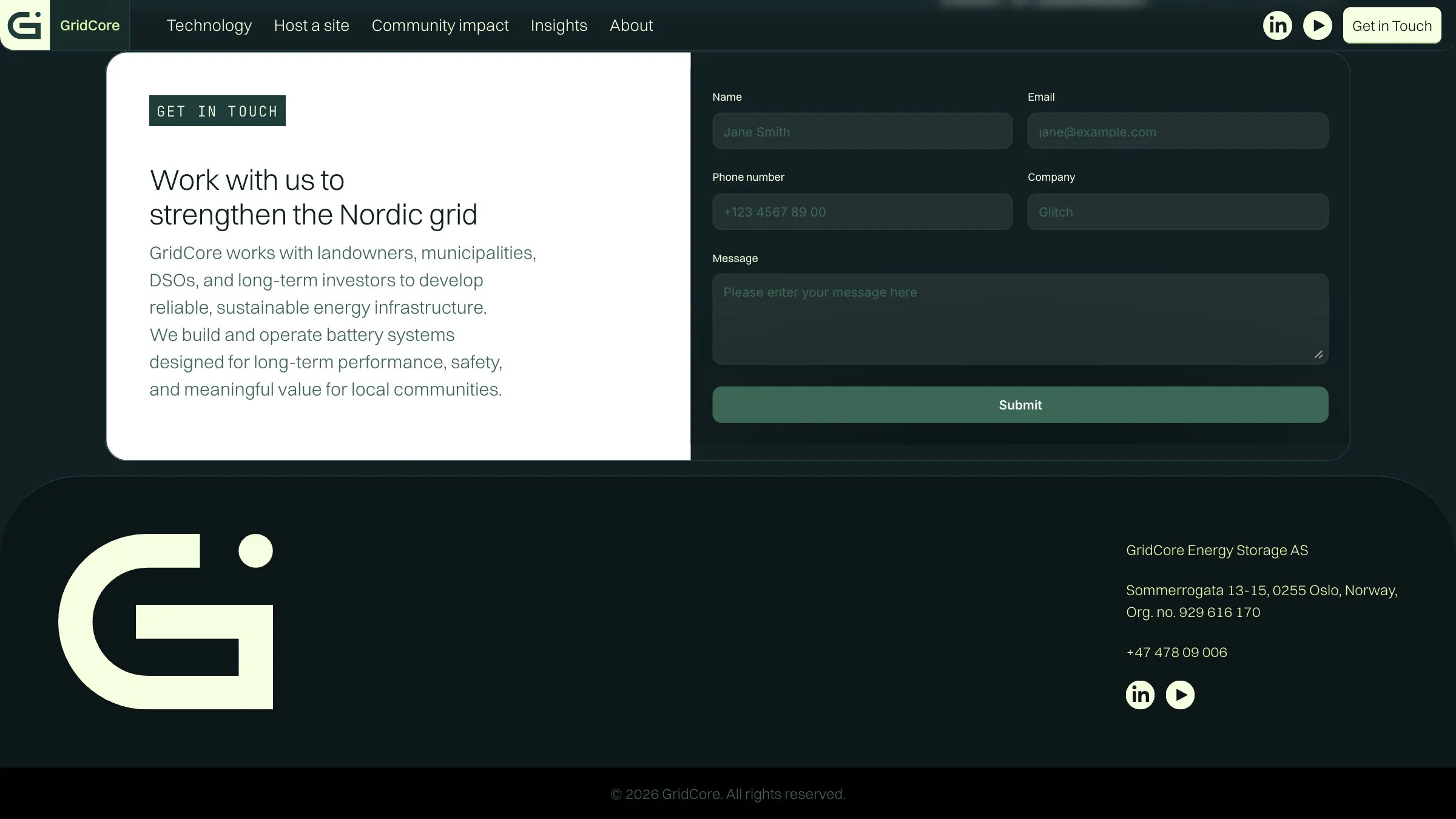The image size is (1456, 819).
Task: Go to Community impact page
Action: tap(440, 25)
